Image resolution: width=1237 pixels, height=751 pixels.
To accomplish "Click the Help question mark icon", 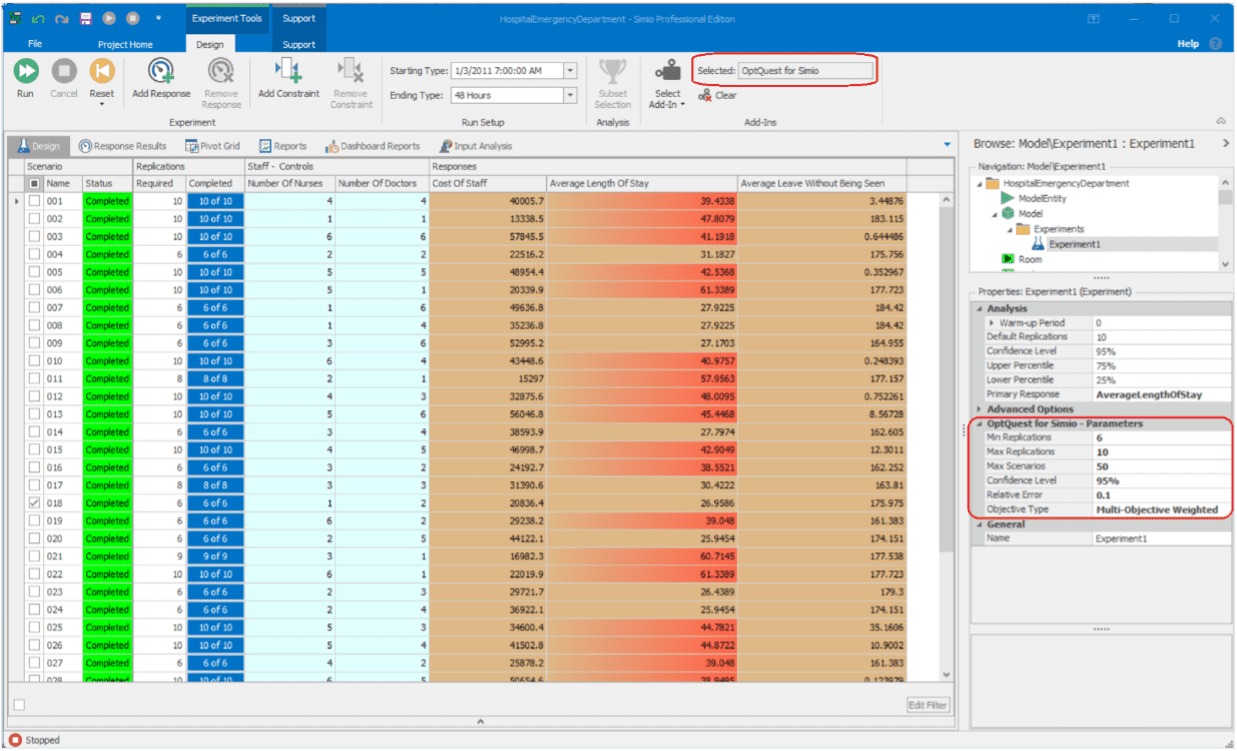I will (x=1216, y=44).
